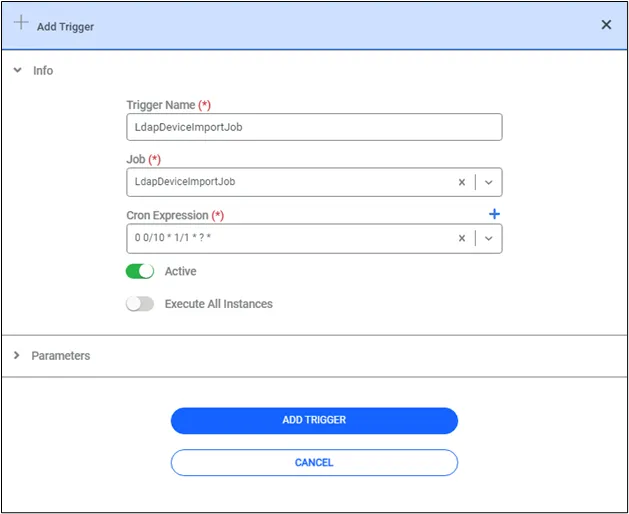Toggle the Active switch off

pyautogui.click(x=140, y=271)
